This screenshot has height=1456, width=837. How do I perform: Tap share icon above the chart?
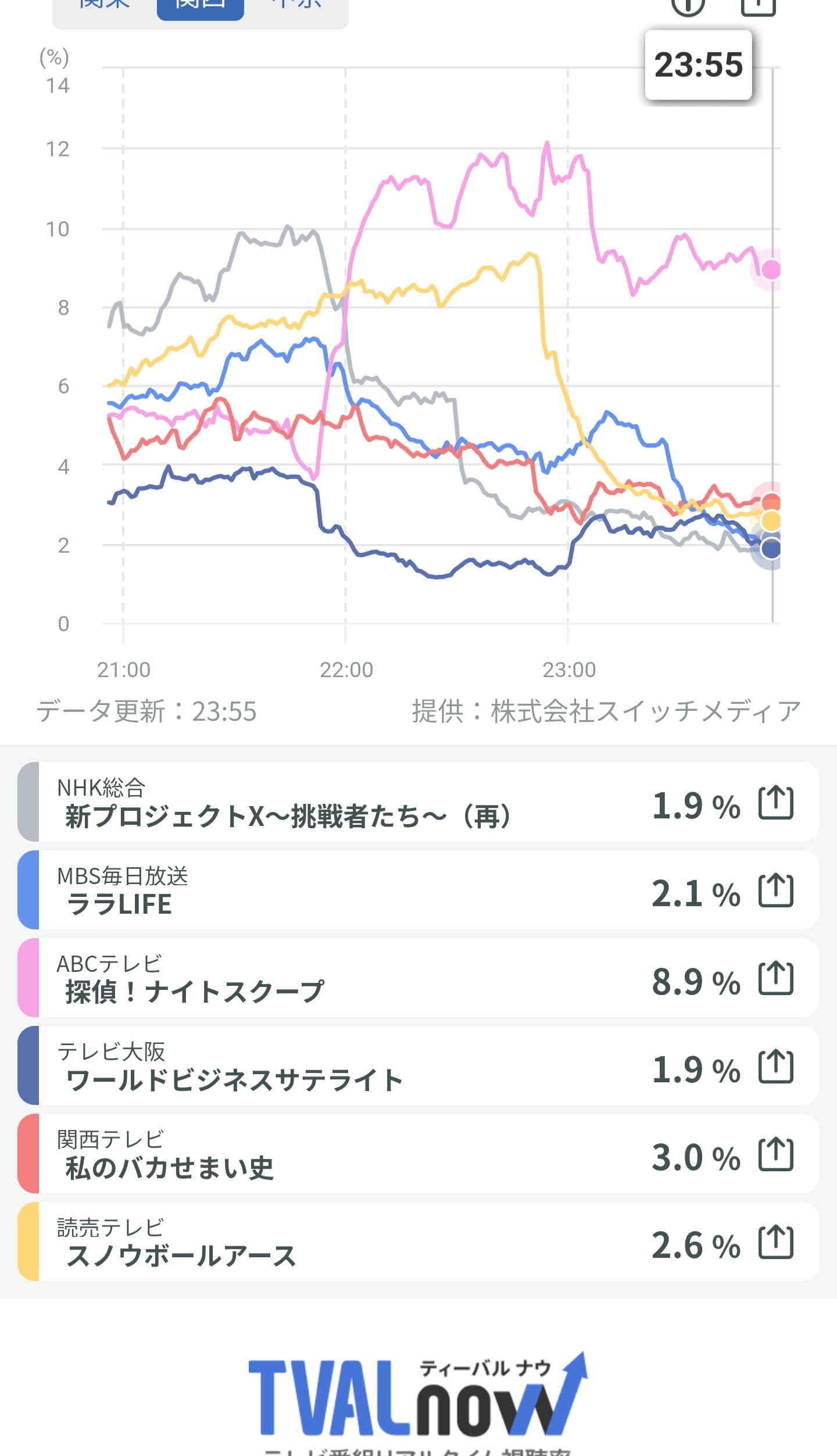[x=758, y=6]
